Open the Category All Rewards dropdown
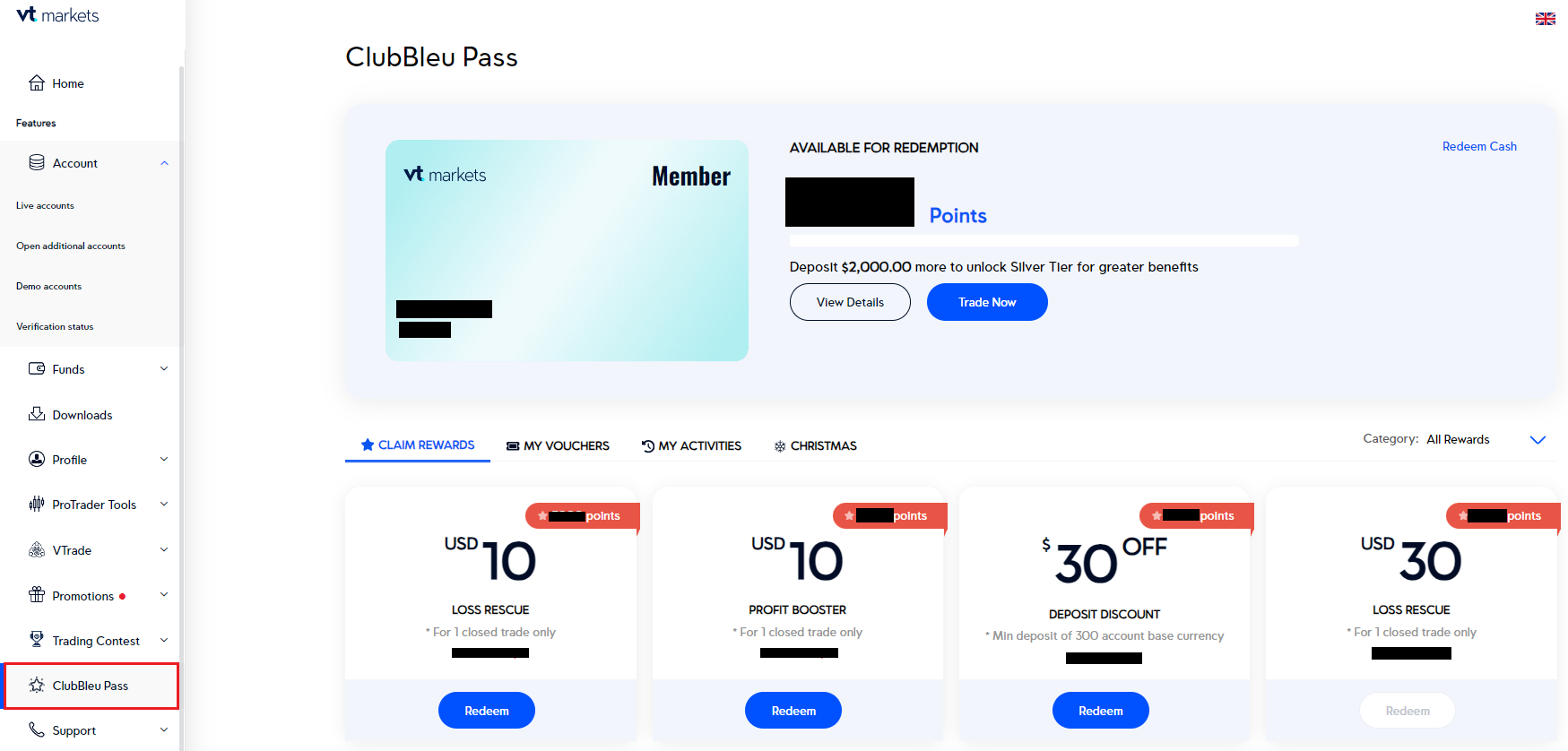Image resolution: width=1568 pixels, height=751 pixels. click(1537, 439)
